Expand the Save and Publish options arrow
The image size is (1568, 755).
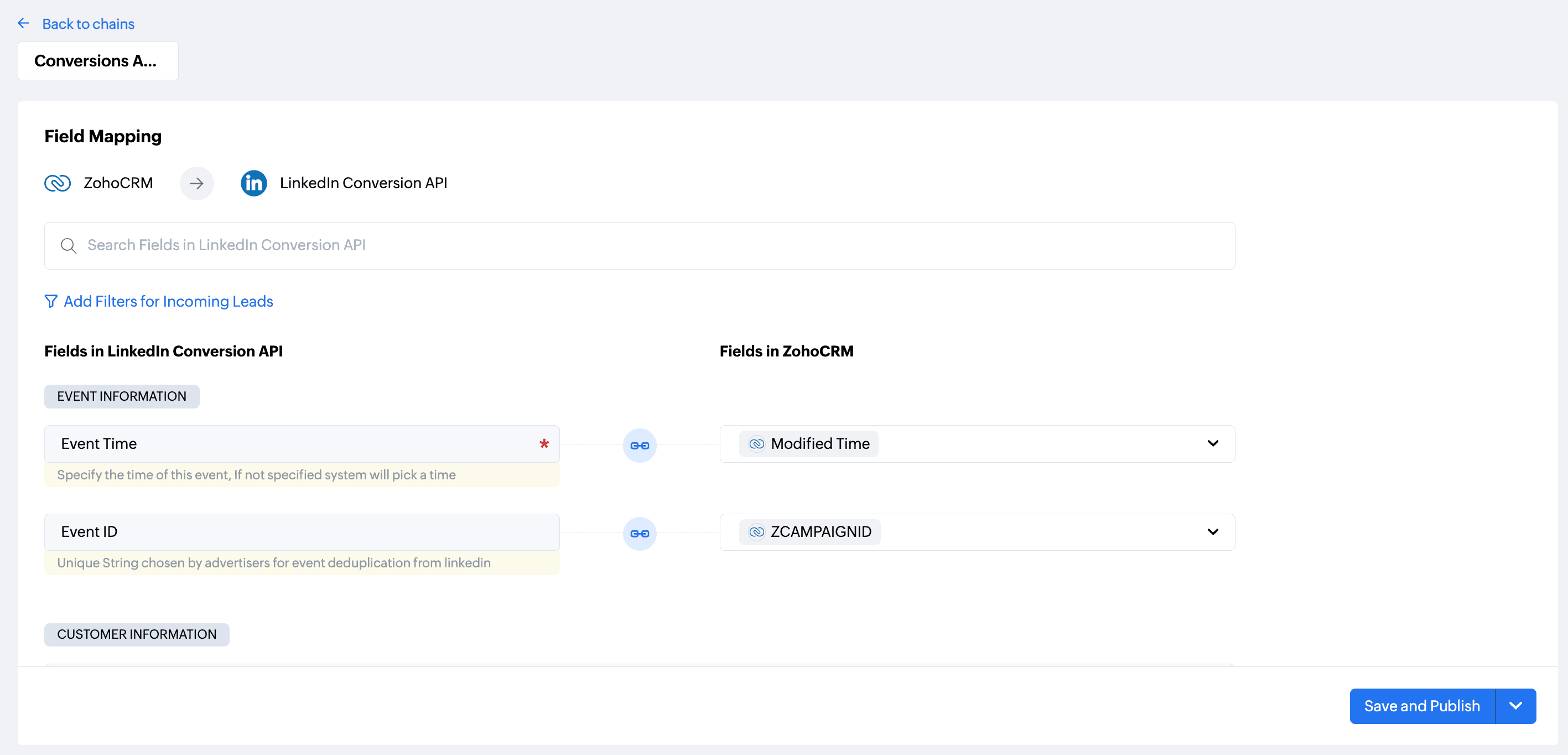point(1515,706)
